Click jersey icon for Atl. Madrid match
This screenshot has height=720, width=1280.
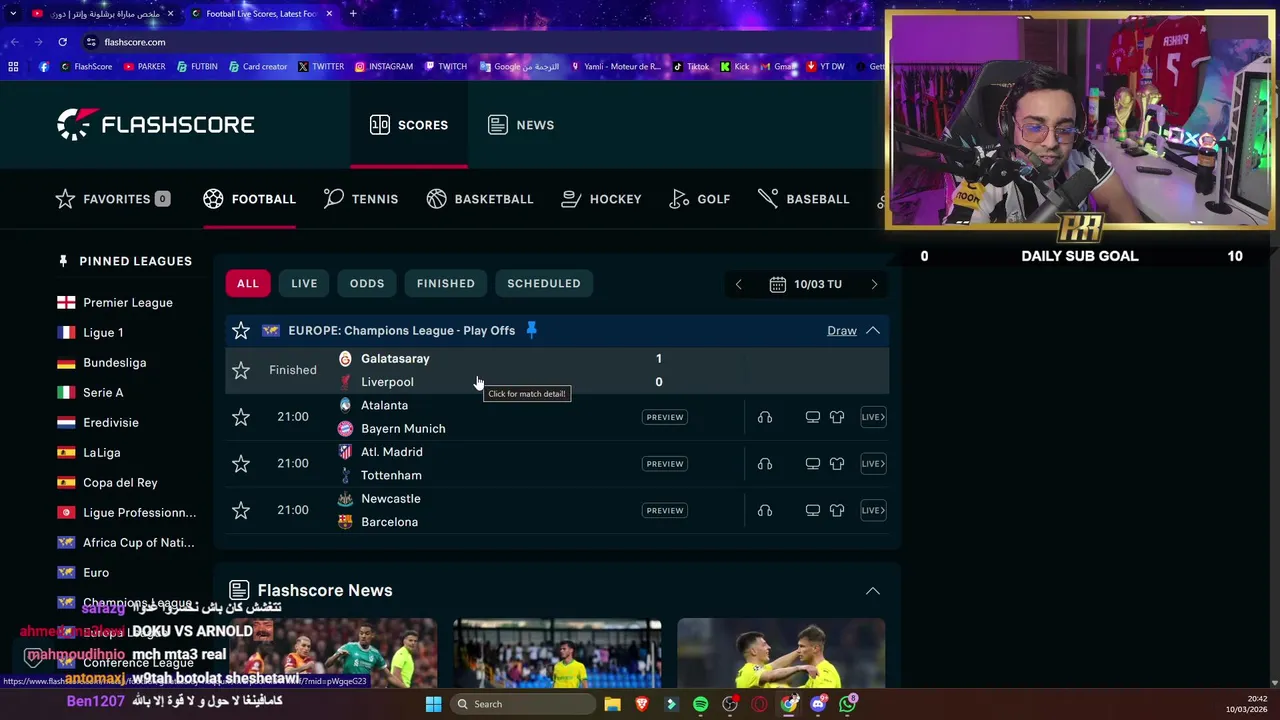[837, 464]
